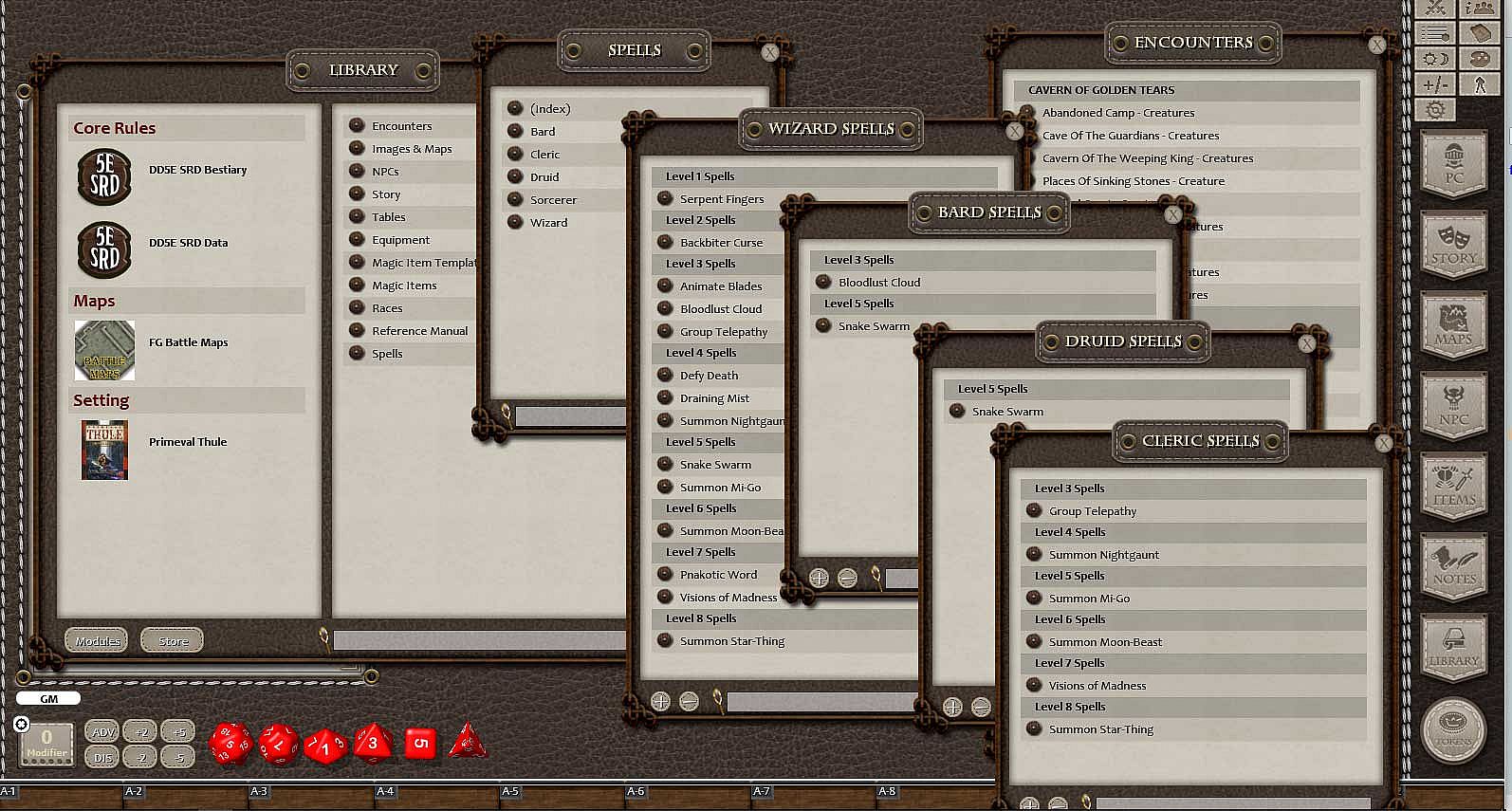Click the Store button in Library
1512x811 pixels.
point(173,641)
